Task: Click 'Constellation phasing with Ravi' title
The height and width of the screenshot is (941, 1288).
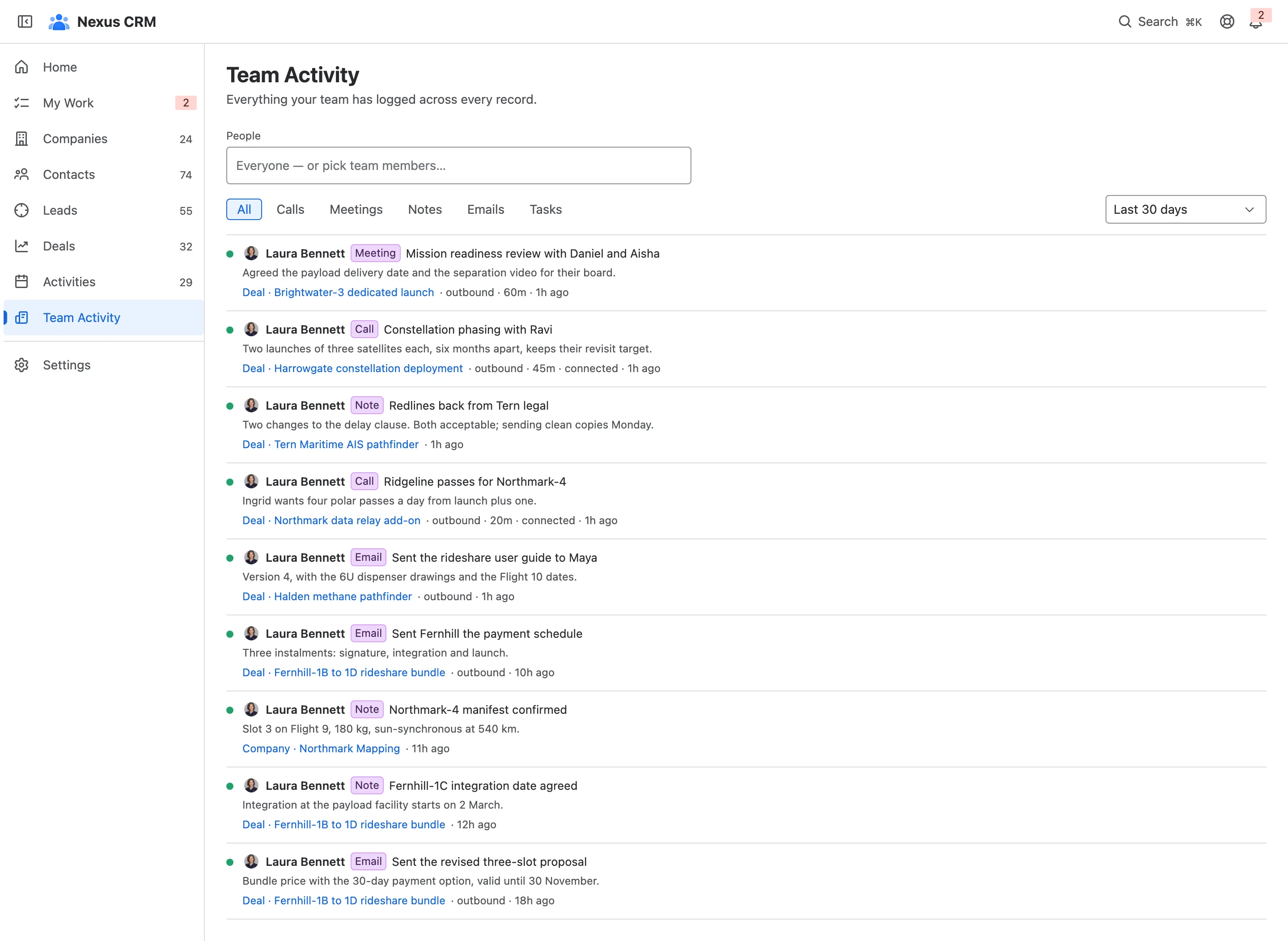Action: 468,330
